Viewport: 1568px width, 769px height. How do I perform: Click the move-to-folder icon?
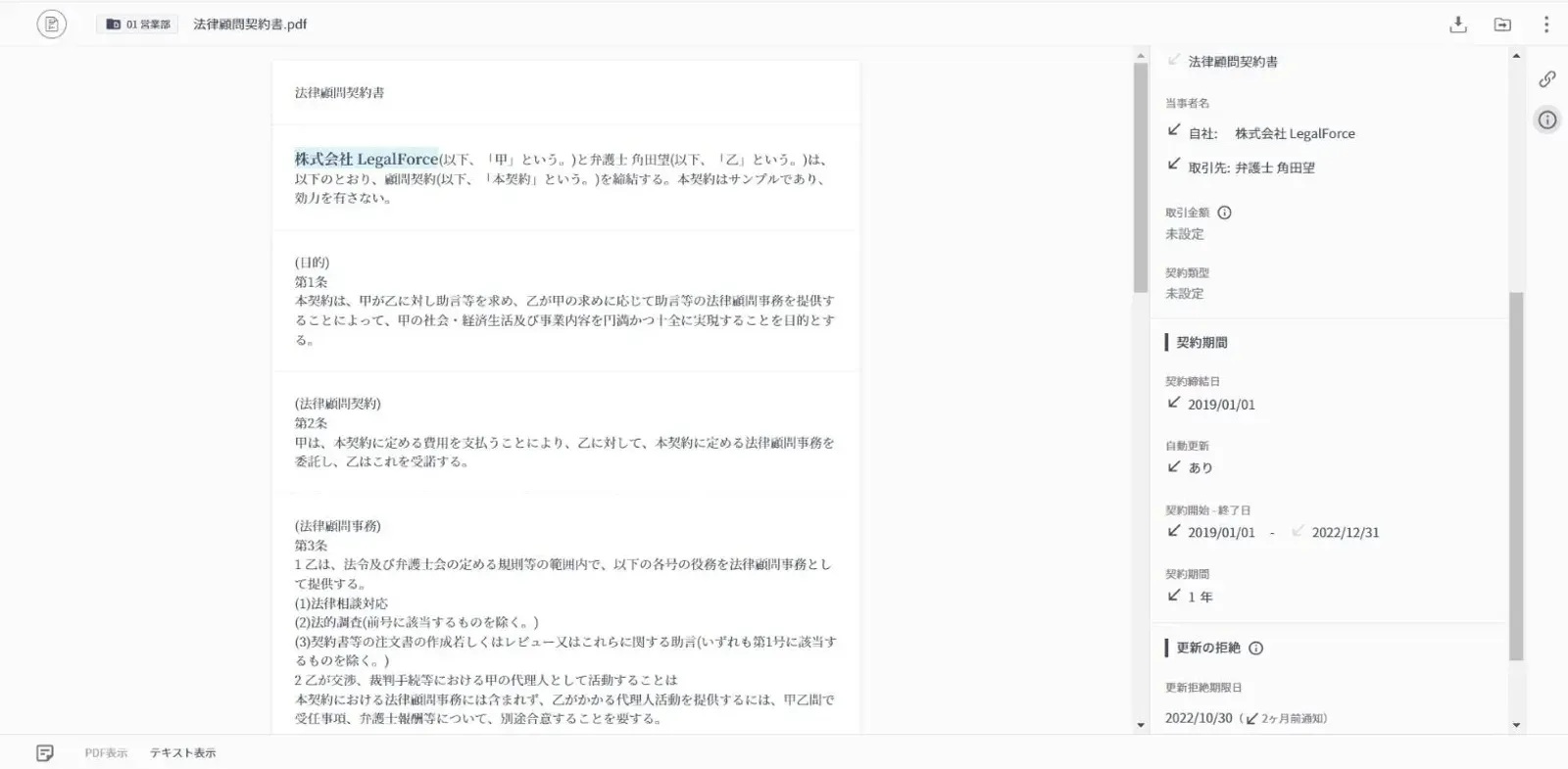click(x=1501, y=24)
